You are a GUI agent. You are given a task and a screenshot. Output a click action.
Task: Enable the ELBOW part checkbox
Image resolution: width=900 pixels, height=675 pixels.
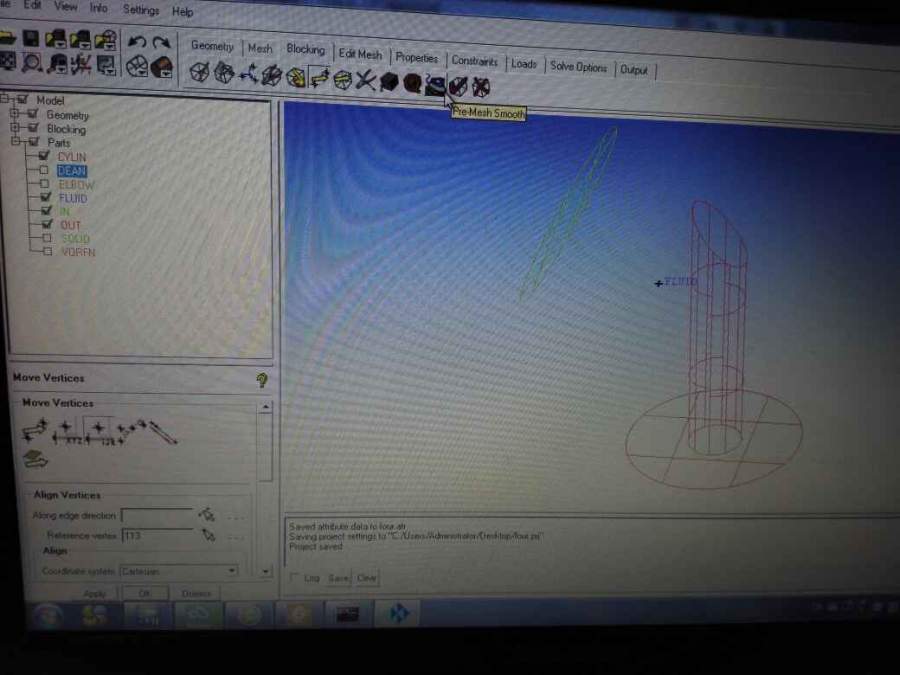(45, 184)
